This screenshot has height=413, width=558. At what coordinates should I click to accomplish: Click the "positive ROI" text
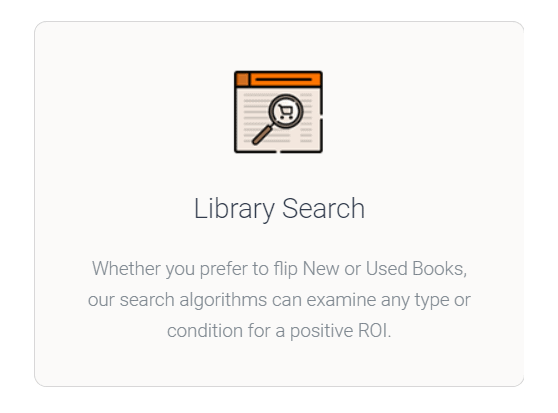click(x=341, y=331)
